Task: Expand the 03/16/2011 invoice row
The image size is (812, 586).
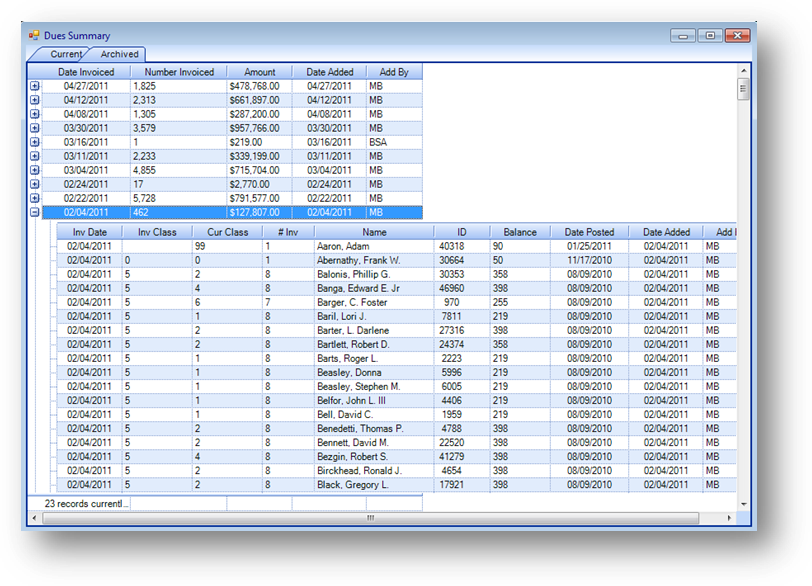Action: click(35, 142)
